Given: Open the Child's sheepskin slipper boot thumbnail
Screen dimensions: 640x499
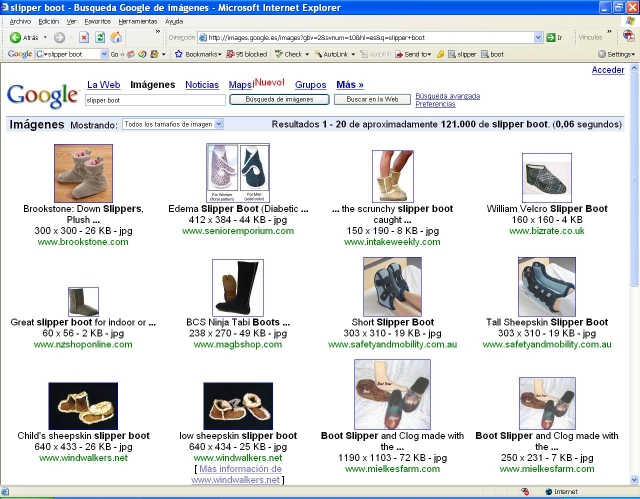Looking at the screenshot, I should 83,406.
